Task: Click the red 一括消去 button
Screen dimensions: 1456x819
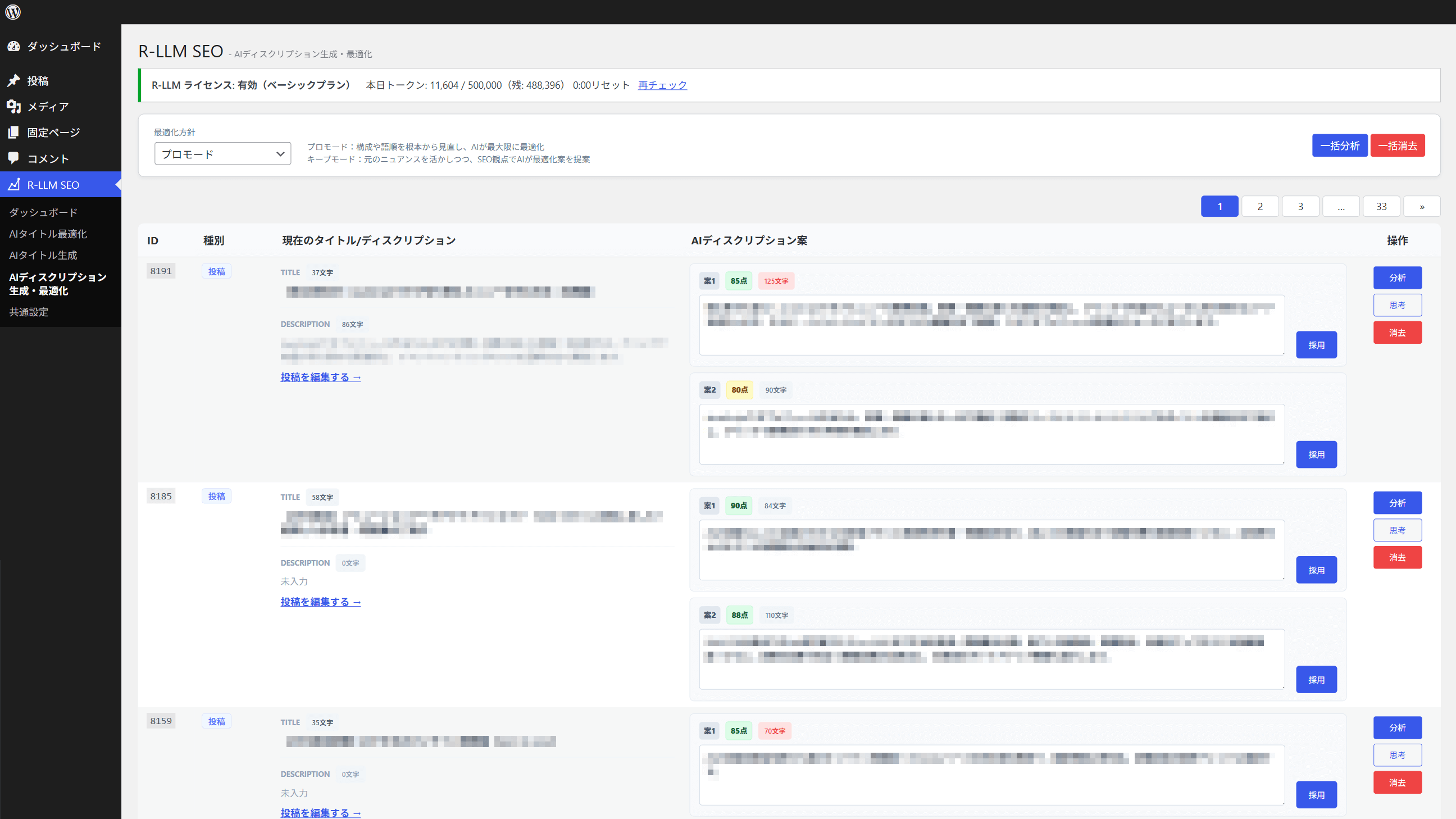Action: tap(1397, 146)
